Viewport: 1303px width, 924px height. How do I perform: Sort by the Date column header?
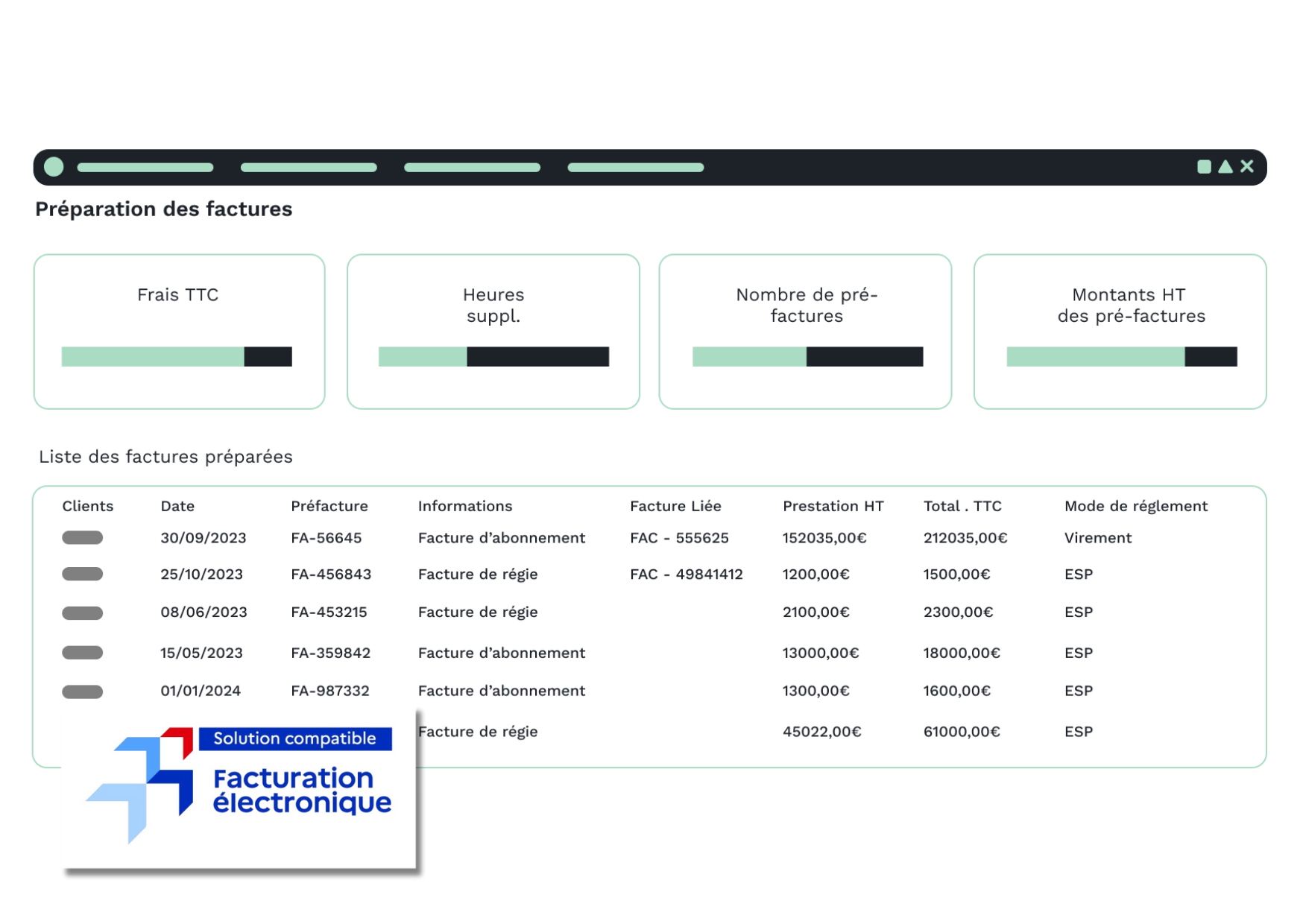coord(177,506)
